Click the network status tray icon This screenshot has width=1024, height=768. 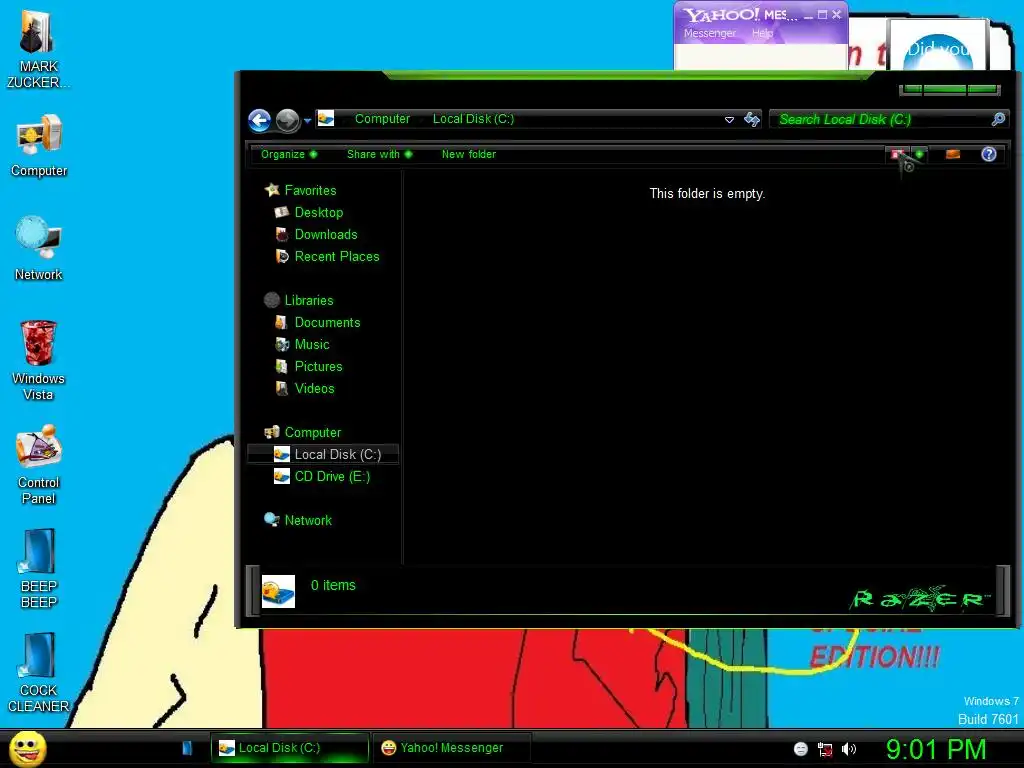pyautogui.click(x=825, y=750)
